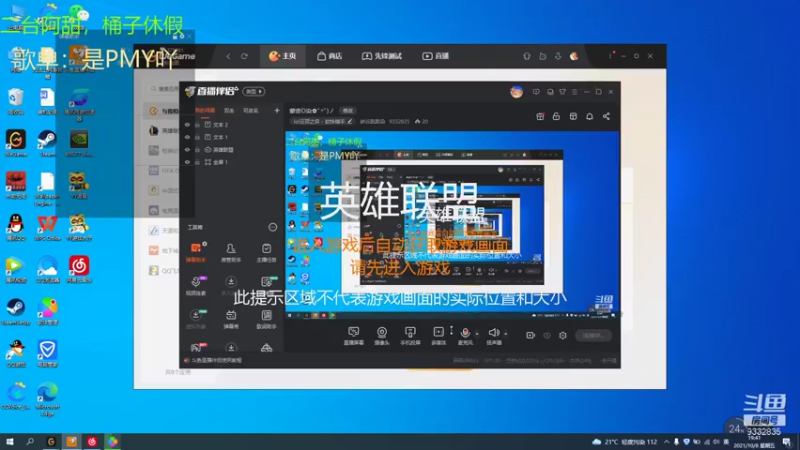Hide the 英雄联盟 source layer
The width and height of the screenshot is (800, 450).
pos(187,150)
